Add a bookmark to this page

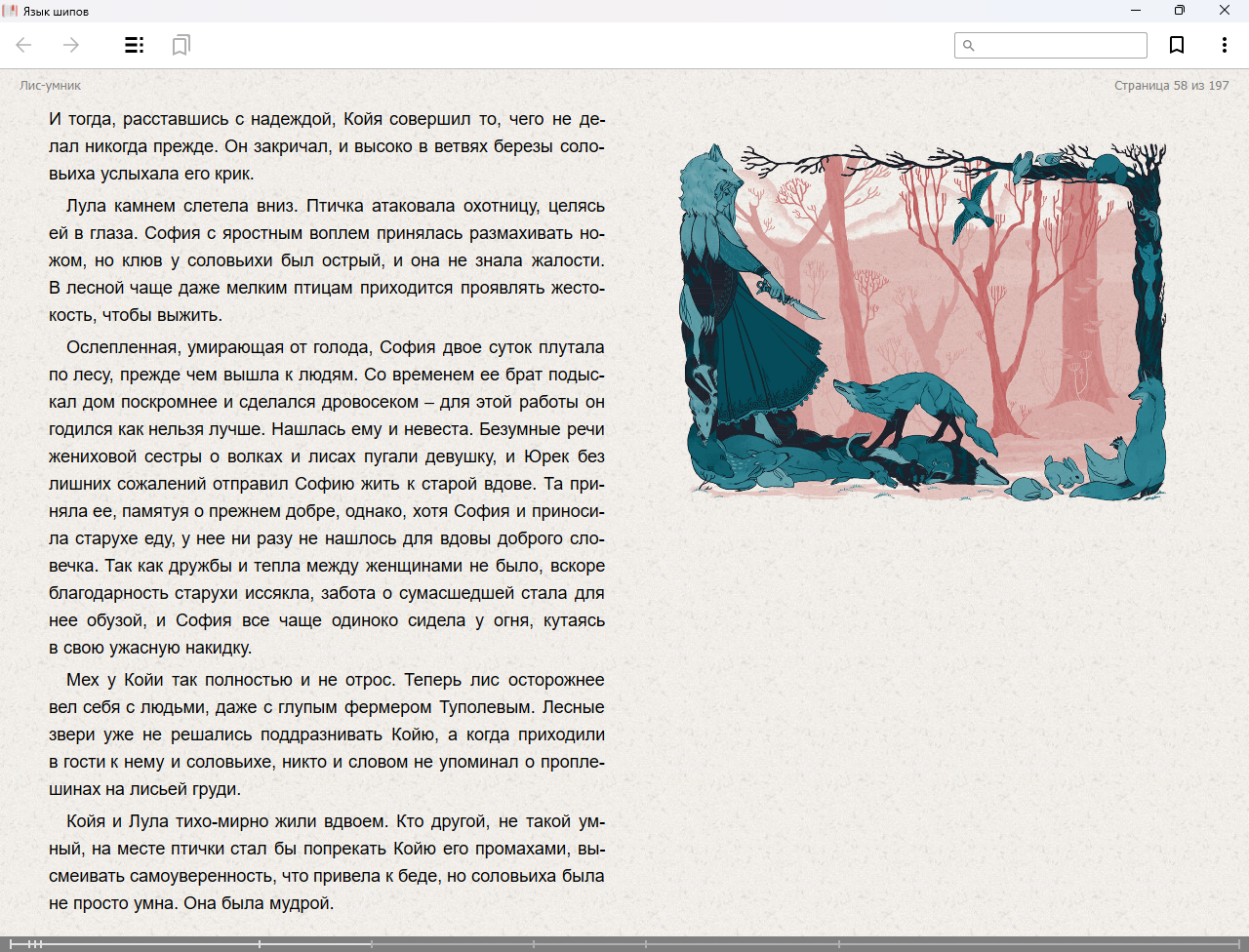pos(1177,45)
